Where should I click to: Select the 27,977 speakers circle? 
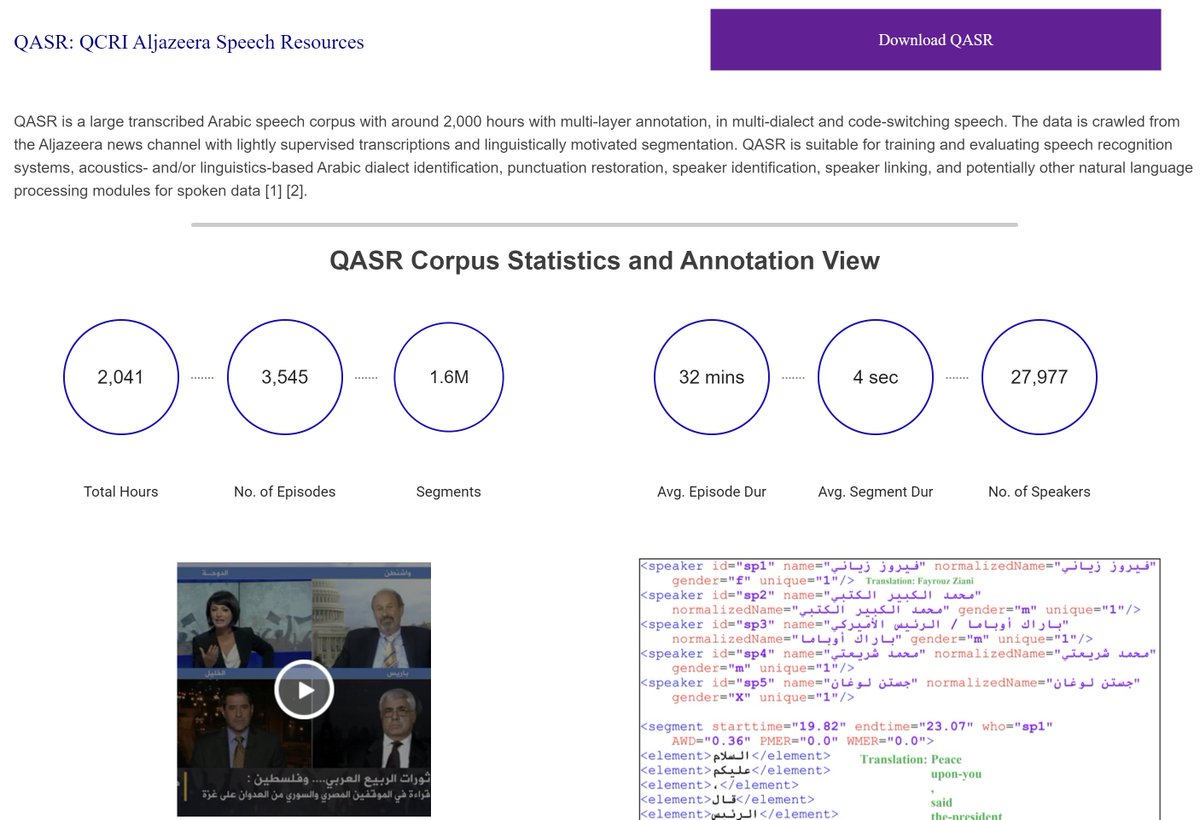click(x=1039, y=377)
